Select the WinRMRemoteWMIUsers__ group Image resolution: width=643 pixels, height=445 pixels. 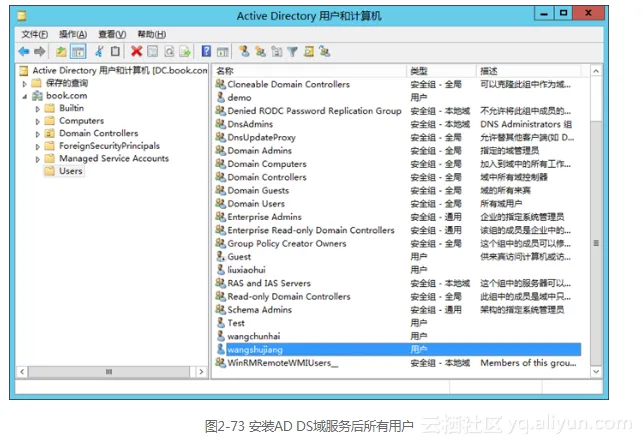click(x=398, y=363)
